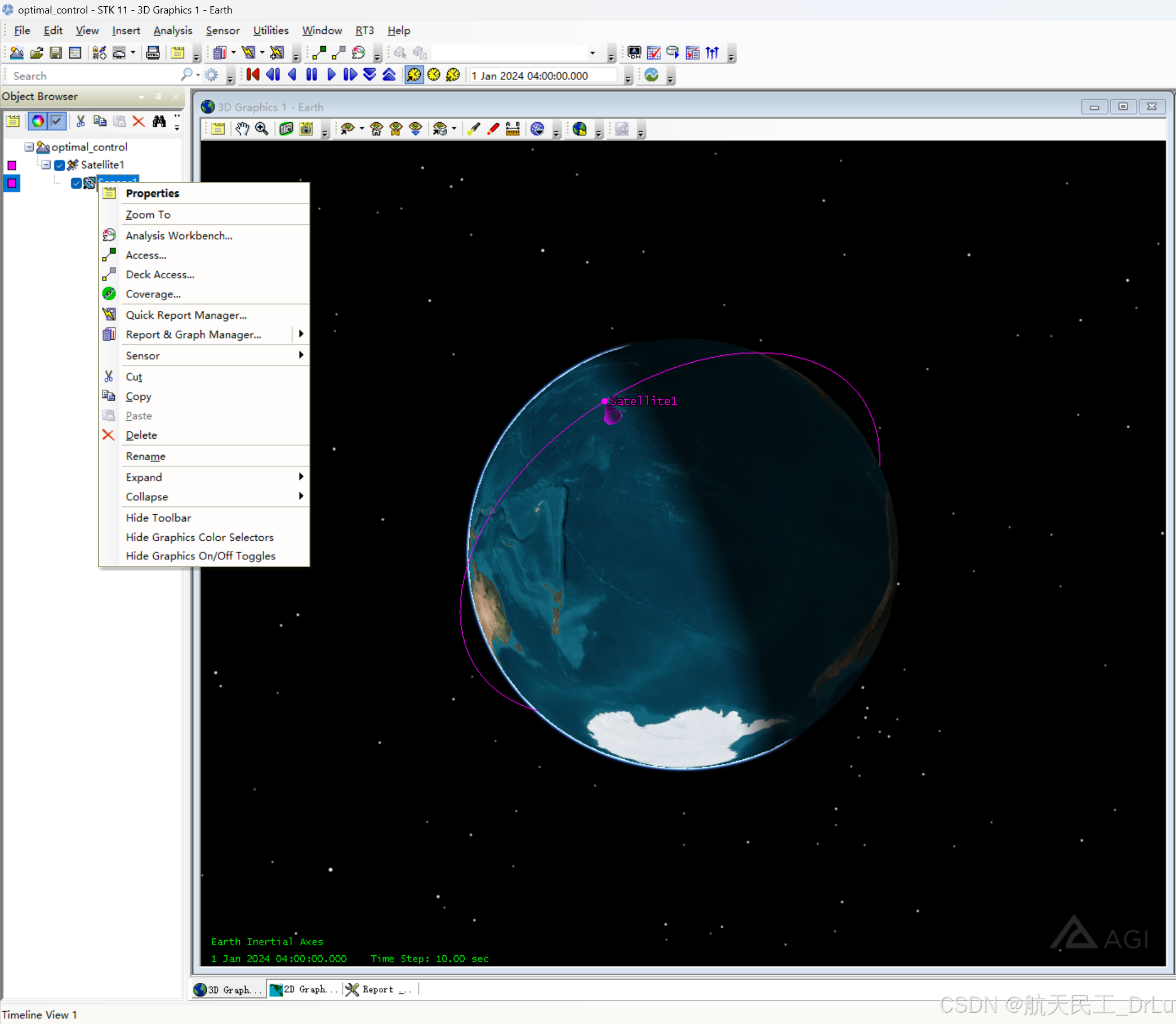Click the magenta Satellite1 color swatch

11,165
